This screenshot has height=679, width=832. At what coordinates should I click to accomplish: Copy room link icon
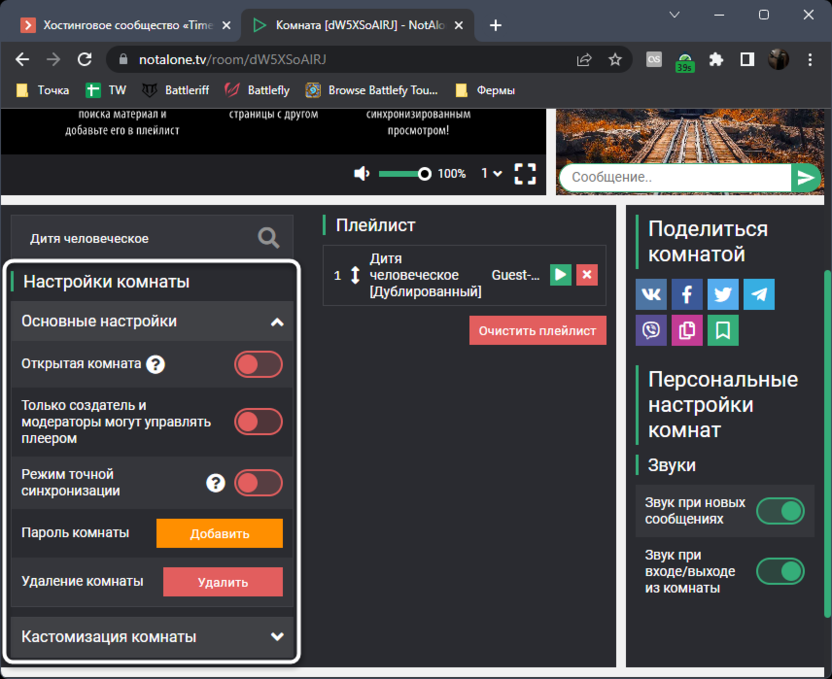687,330
